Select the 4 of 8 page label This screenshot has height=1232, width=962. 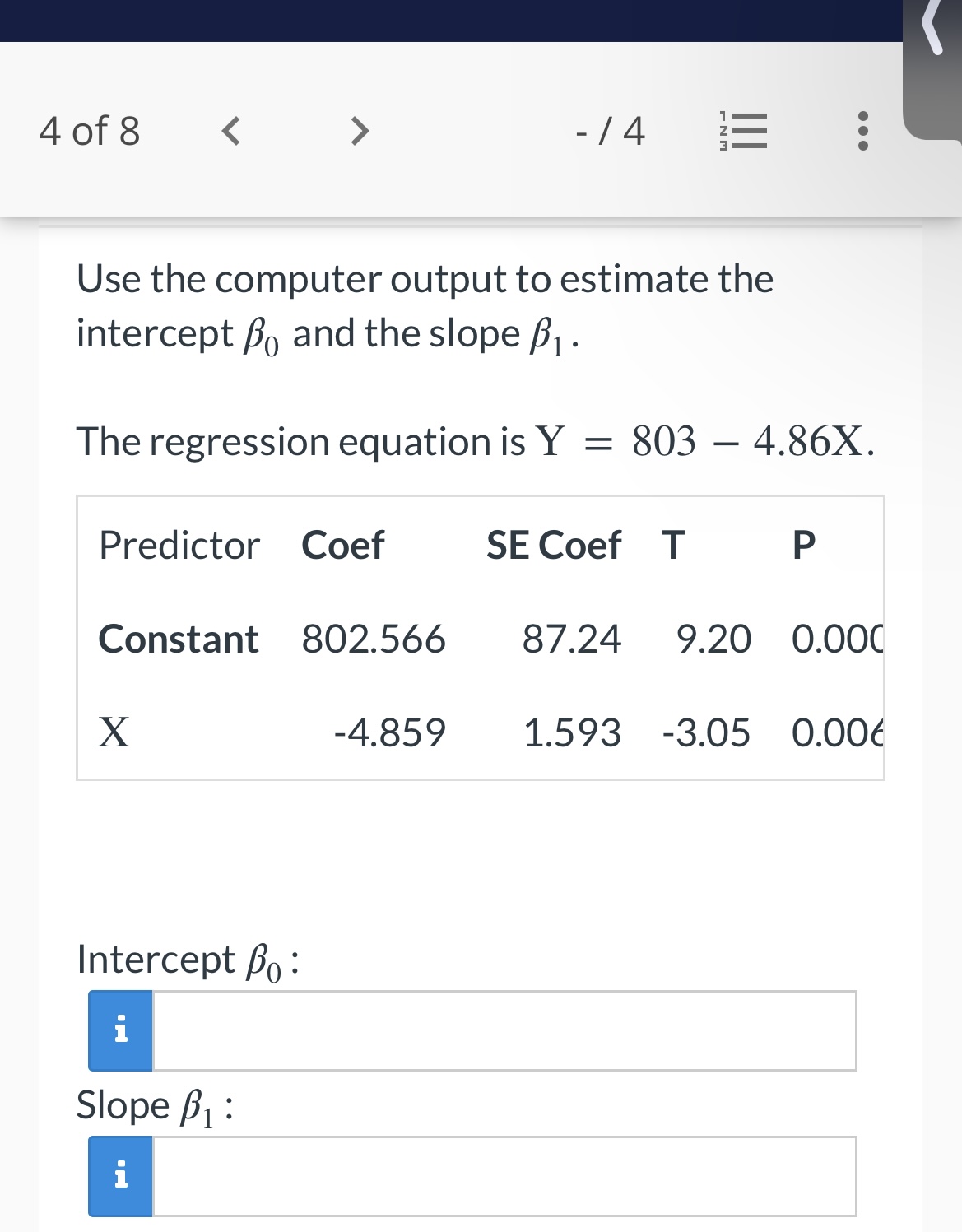91,132
